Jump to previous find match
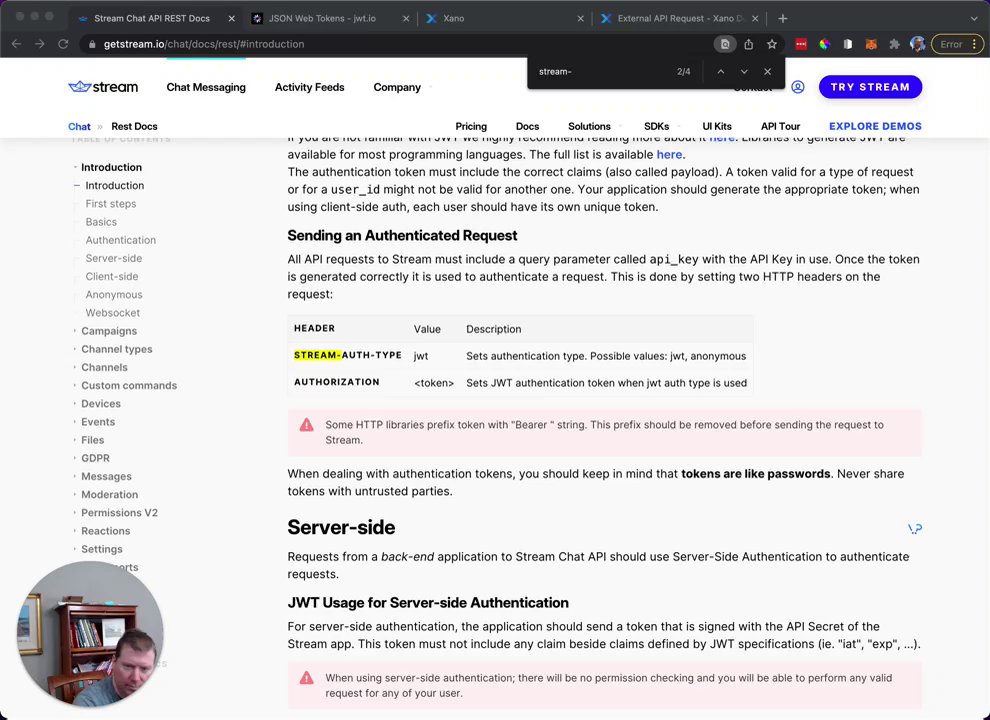Image resolution: width=990 pixels, height=720 pixels. click(720, 71)
